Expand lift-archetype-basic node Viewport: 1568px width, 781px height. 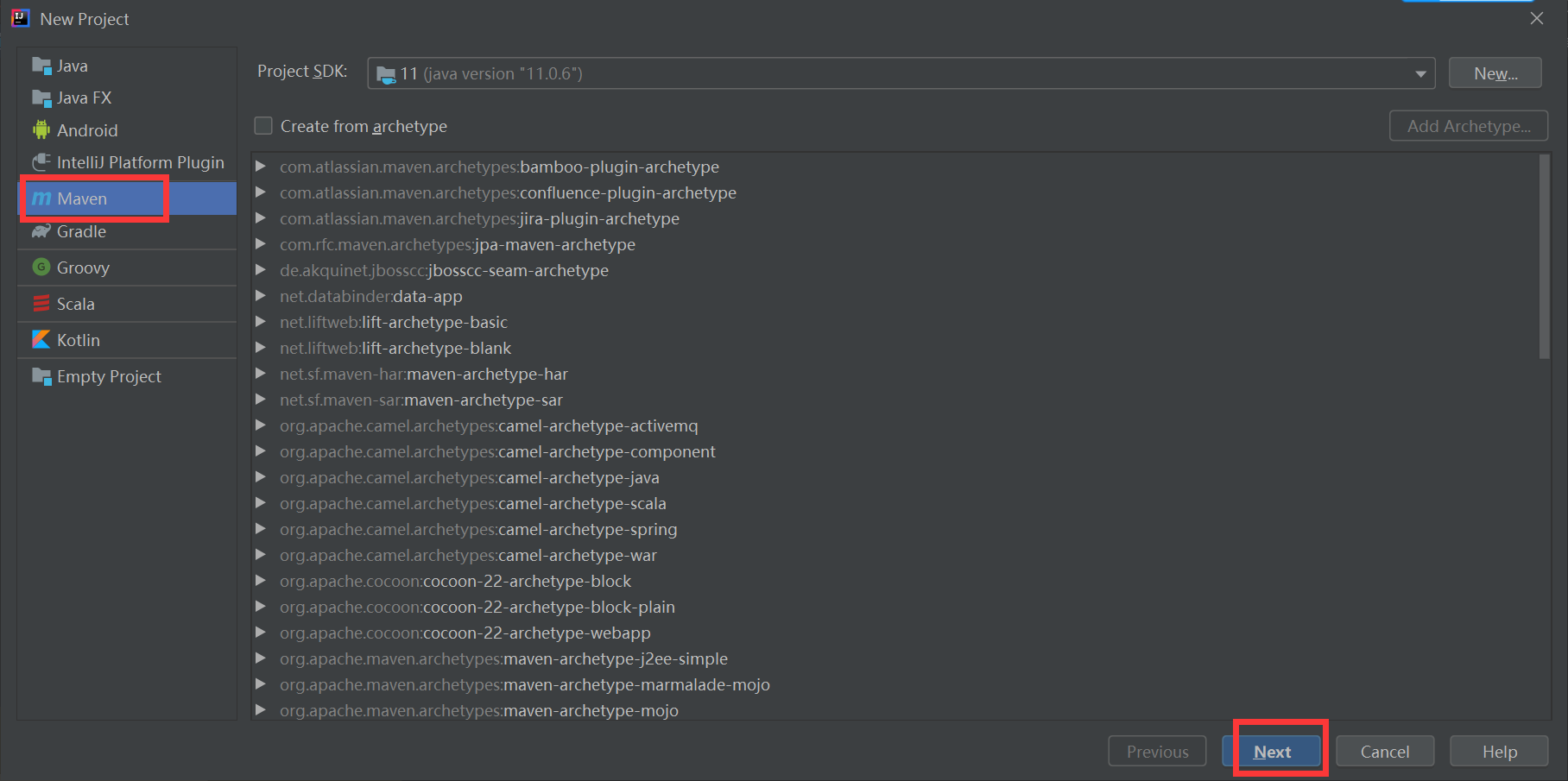pos(260,322)
